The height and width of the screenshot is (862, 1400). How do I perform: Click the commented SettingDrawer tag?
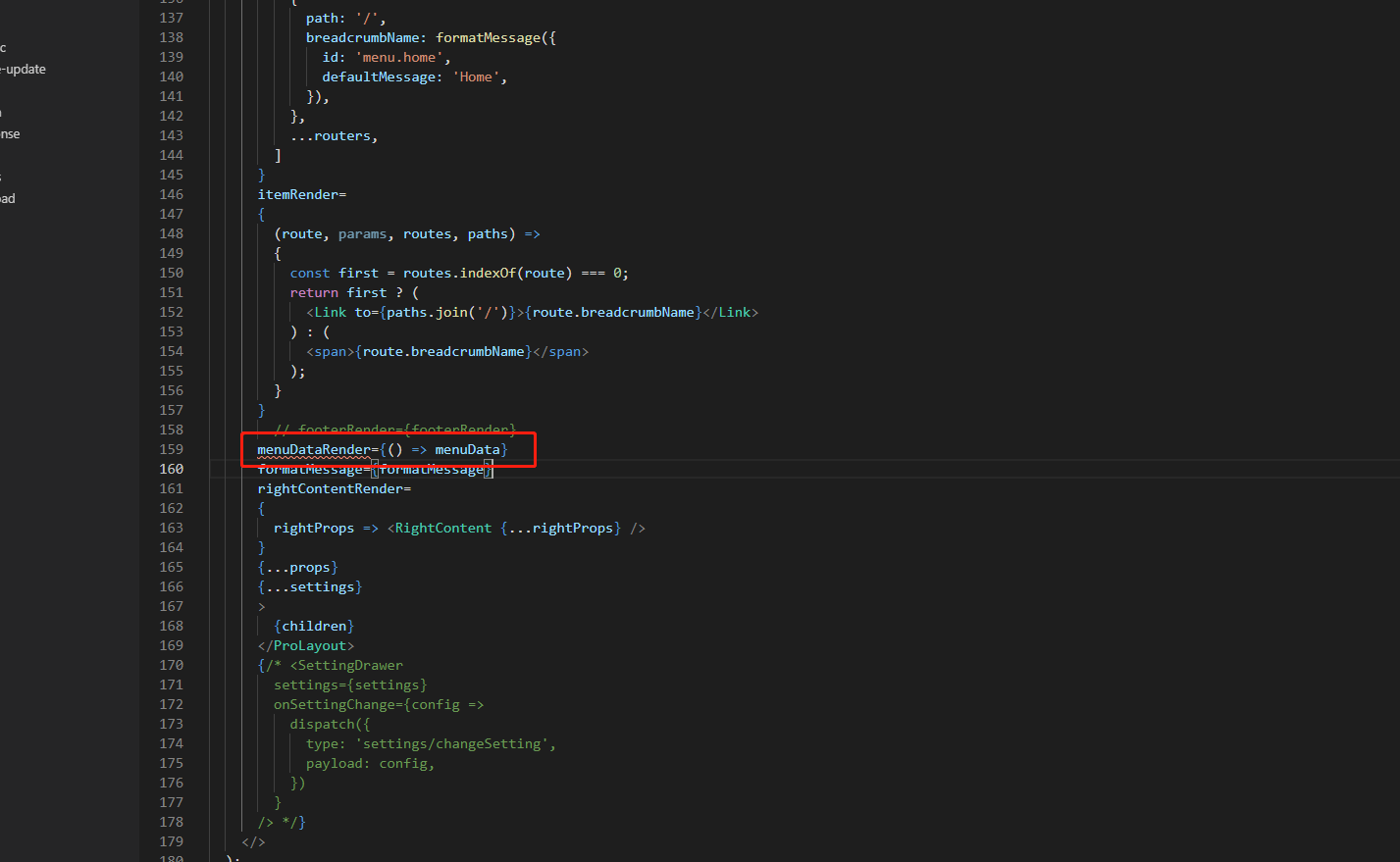[346, 665]
